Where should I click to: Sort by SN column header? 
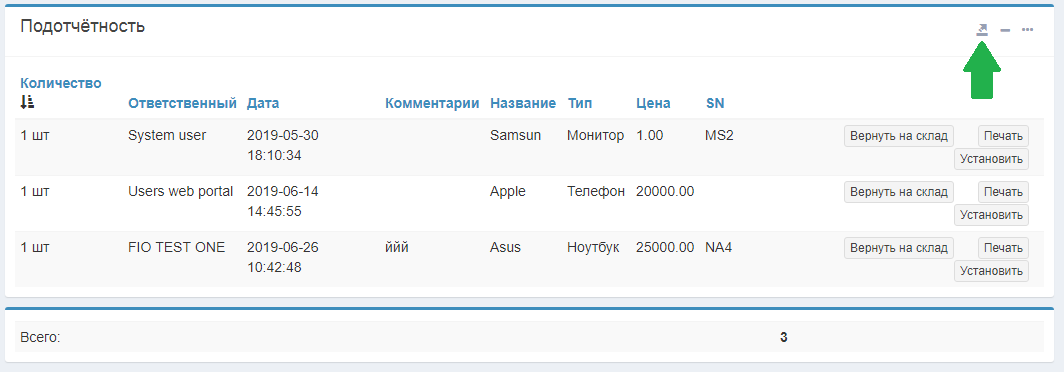[715, 103]
